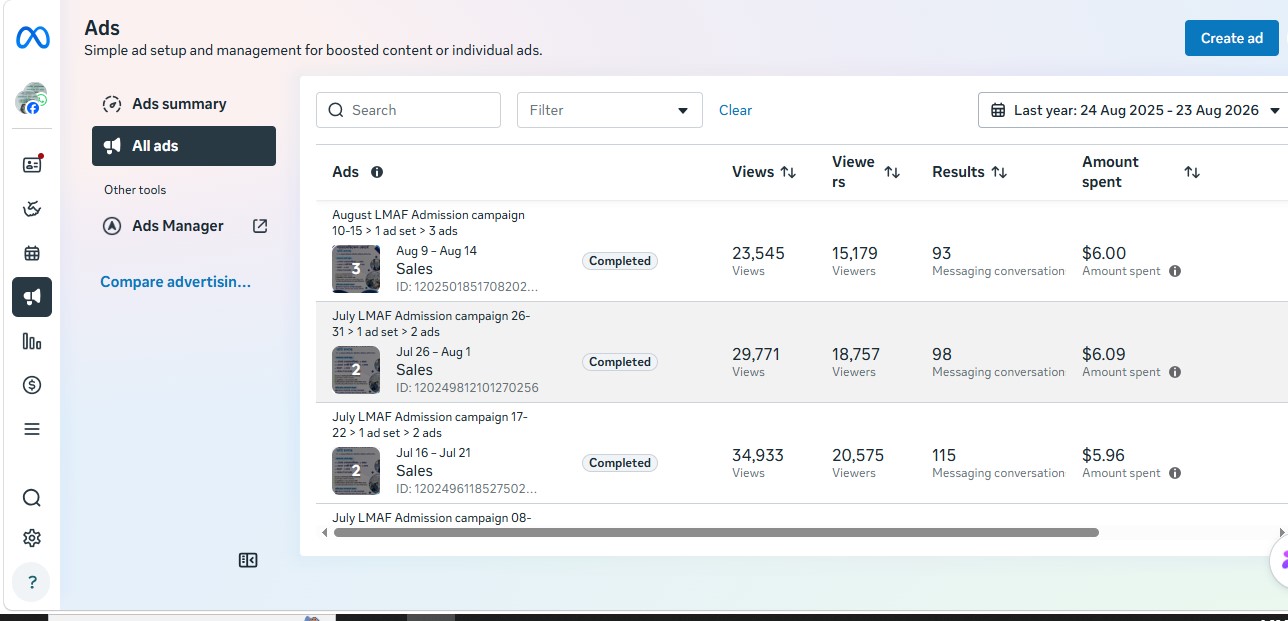
Task: Open thumbnail of July campaign 17-22
Action: click(356, 471)
